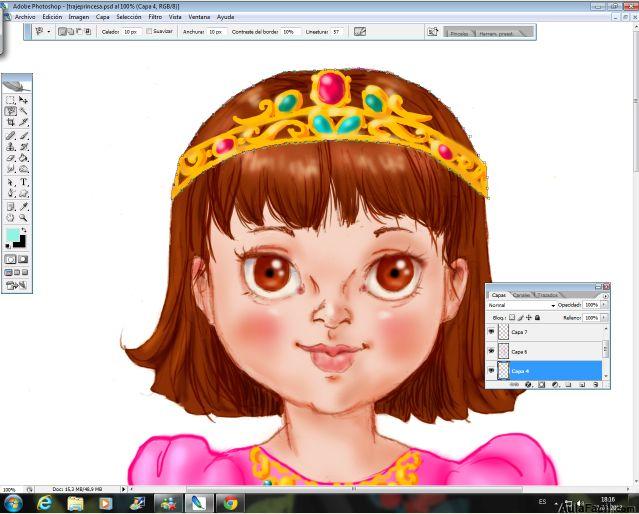Create a new layer group in Capas panel
Screen dimensions: 639x514
pyautogui.click(x=568, y=384)
